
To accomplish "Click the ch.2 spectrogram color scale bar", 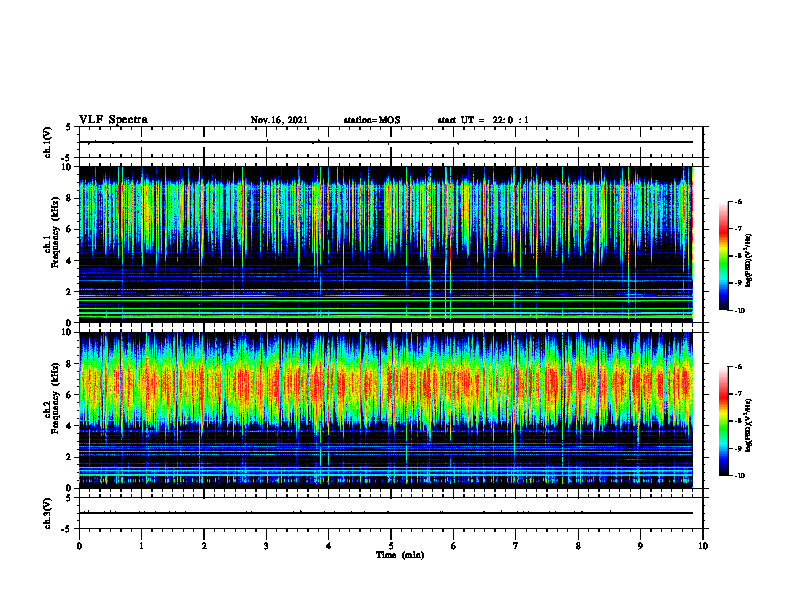I will pos(724,421).
